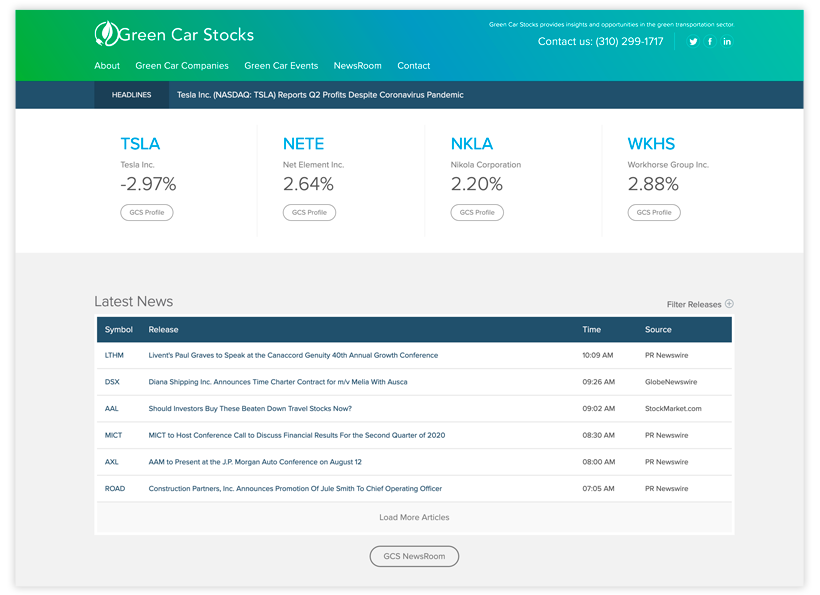Viewport: 820px width, 595px height.
Task: Select the MICT symbol
Action: tap(113, 435)
